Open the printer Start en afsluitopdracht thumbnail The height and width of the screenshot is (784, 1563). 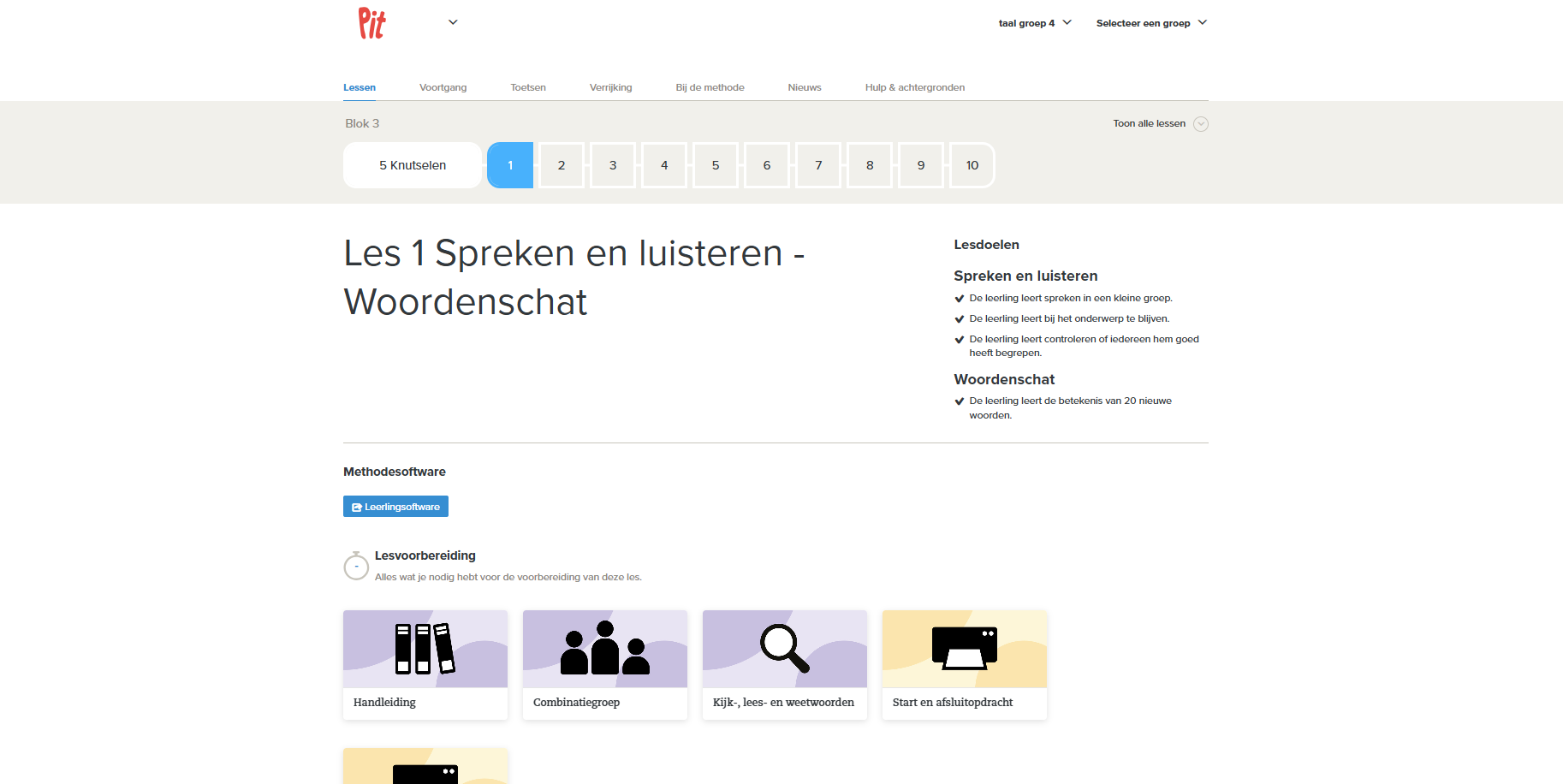965,649
